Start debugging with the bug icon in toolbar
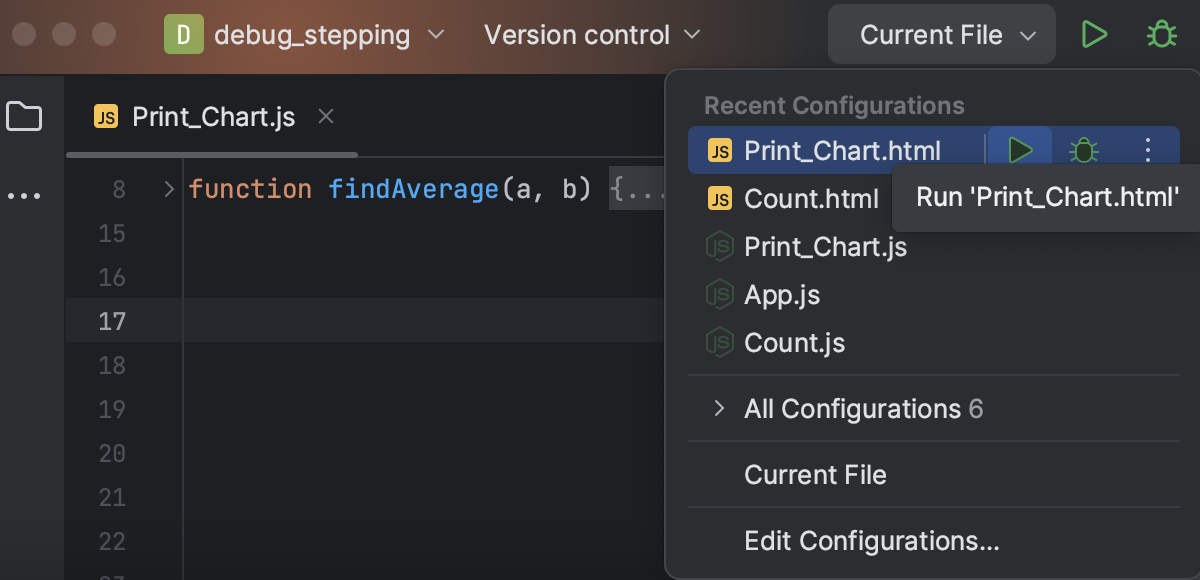This screenshot has width=1200, height=580. coord(1162,33)
